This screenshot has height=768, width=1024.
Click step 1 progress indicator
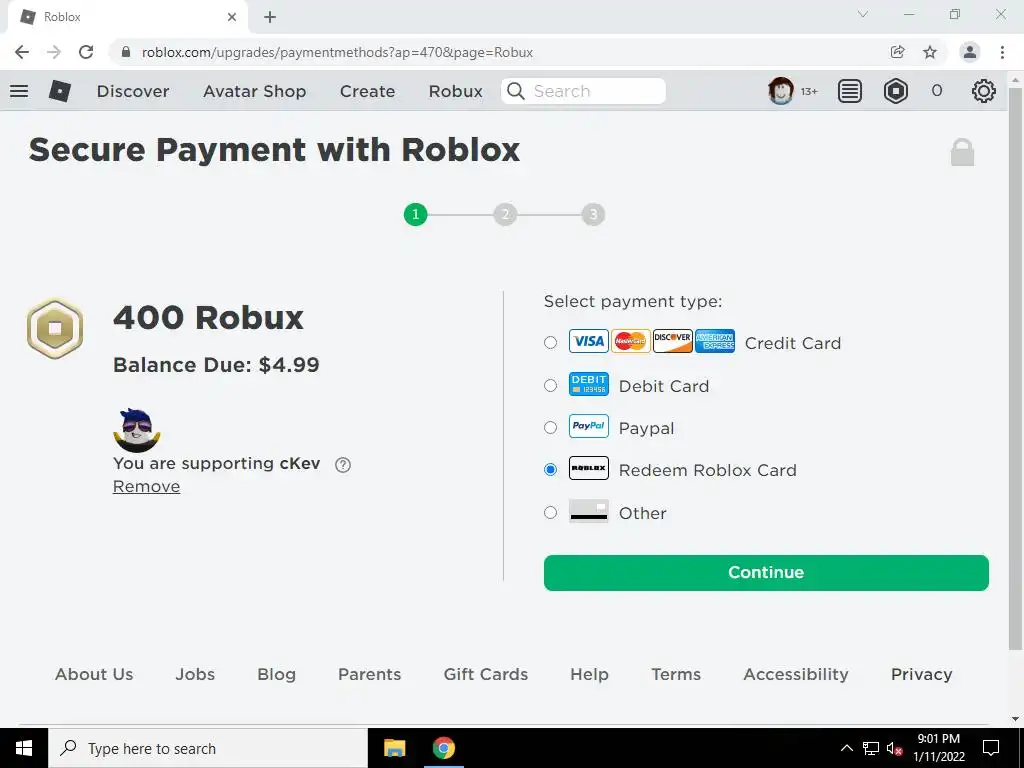pos(415,214)
